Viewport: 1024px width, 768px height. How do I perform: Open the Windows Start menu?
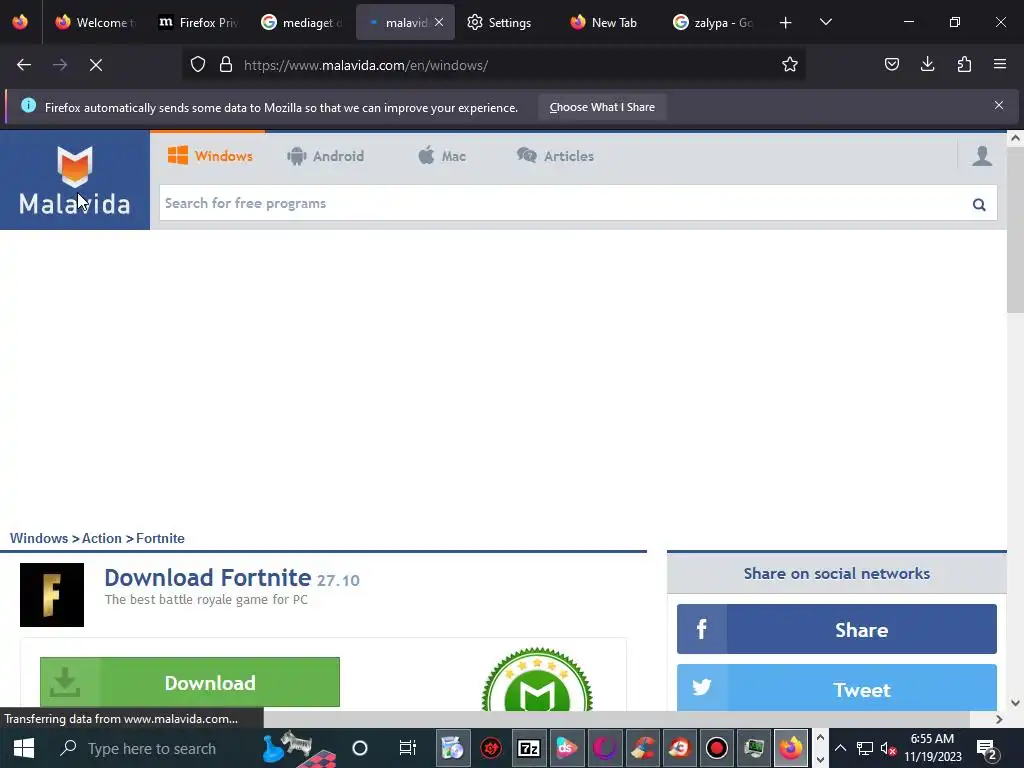pos(24,748)
